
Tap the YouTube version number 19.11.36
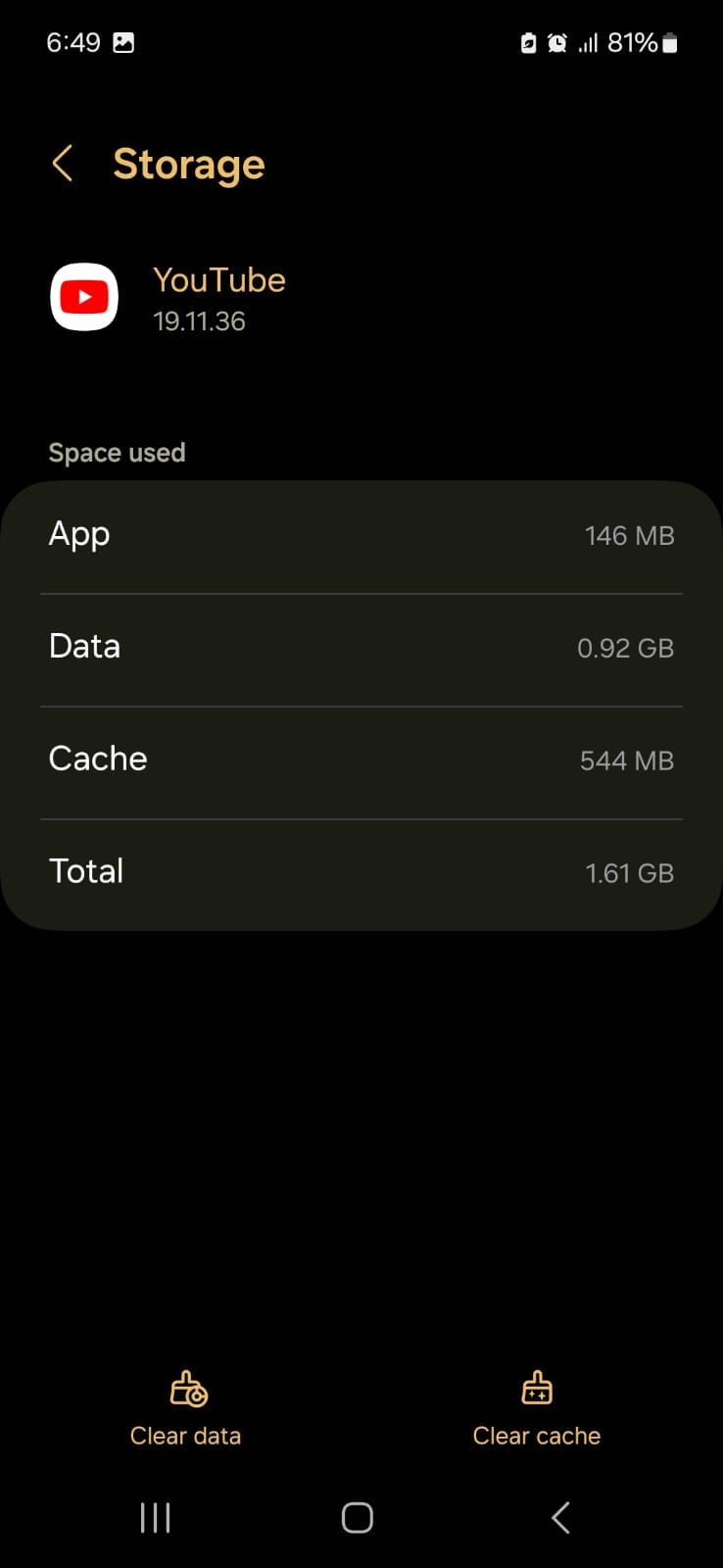199,321
